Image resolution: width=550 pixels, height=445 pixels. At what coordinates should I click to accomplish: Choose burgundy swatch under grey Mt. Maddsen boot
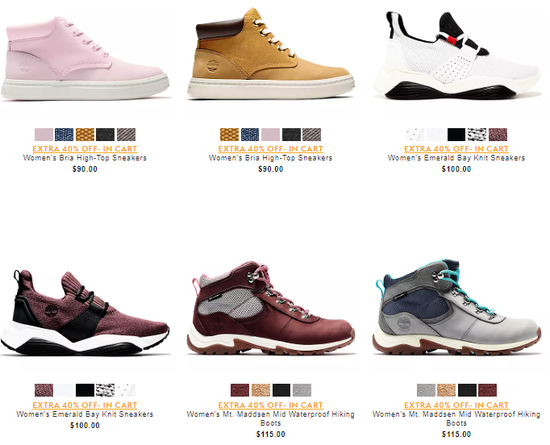coord(488,390)
